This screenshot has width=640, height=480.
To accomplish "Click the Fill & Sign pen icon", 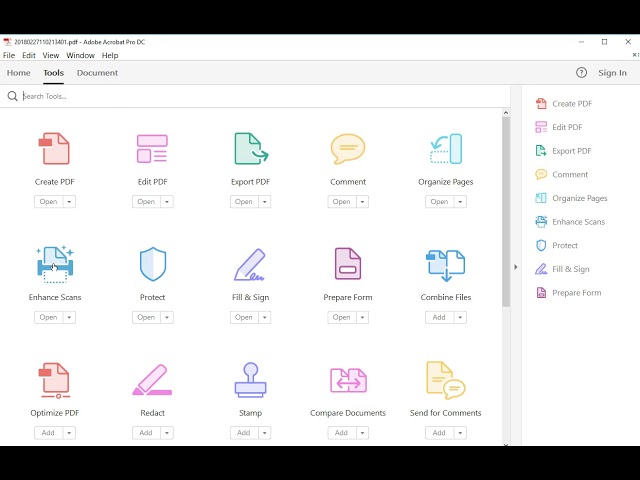I will coord(250,264).
